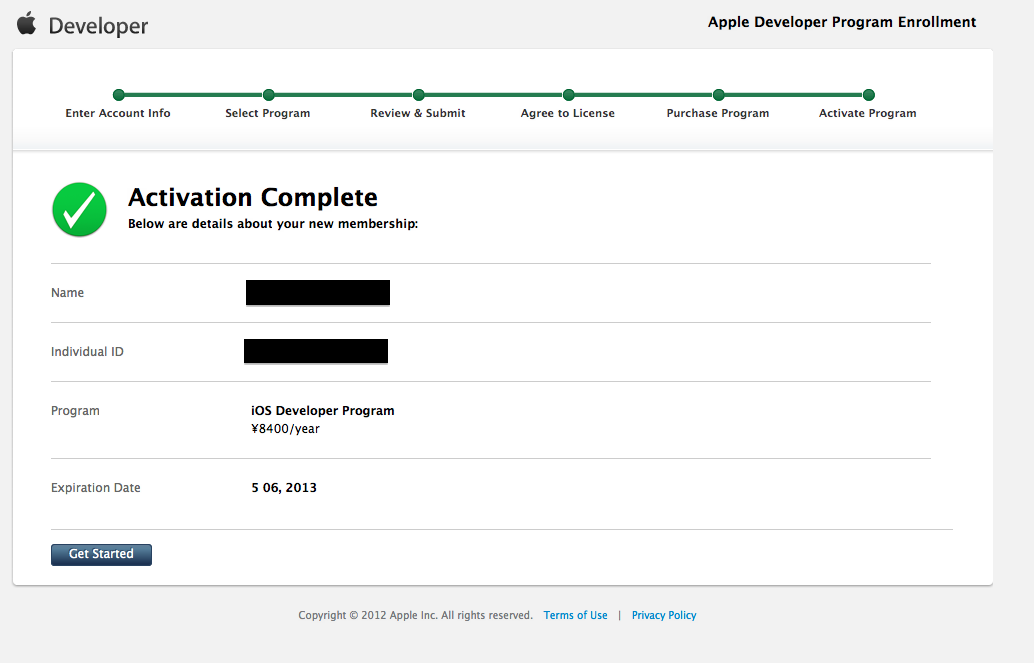Open the Terms of Use link
The height and width of the screenshot is (663, 1034).
[575, 615]
